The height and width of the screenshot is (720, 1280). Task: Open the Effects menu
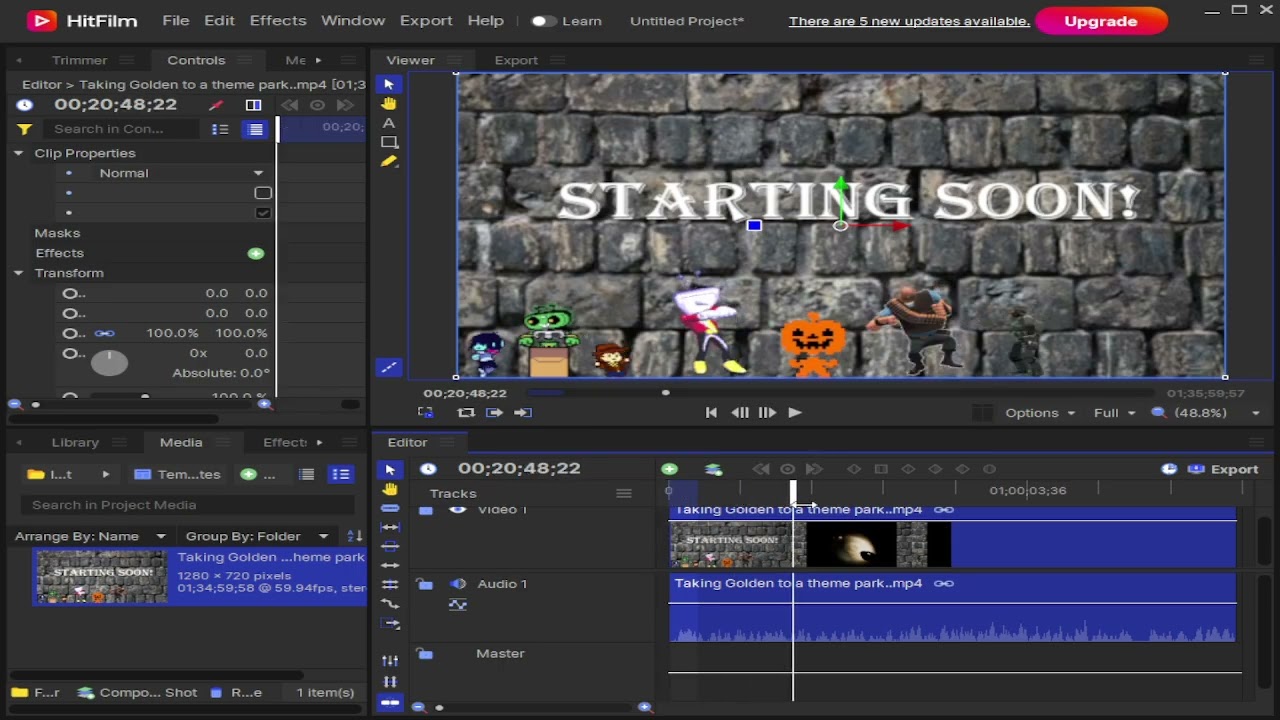278,20
